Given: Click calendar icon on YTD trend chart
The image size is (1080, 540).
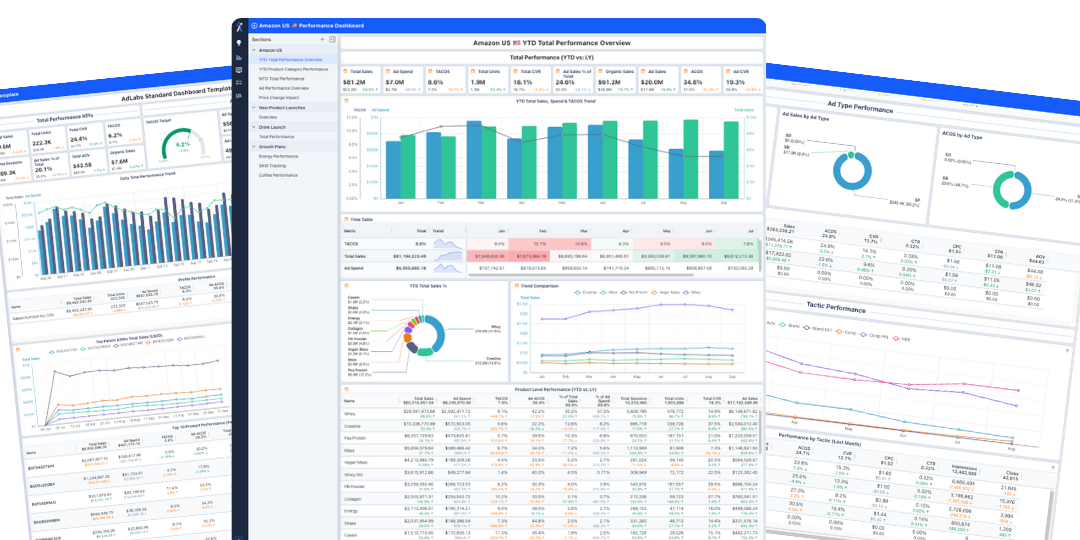Looking at the screenshot, I should pos(346,101).
